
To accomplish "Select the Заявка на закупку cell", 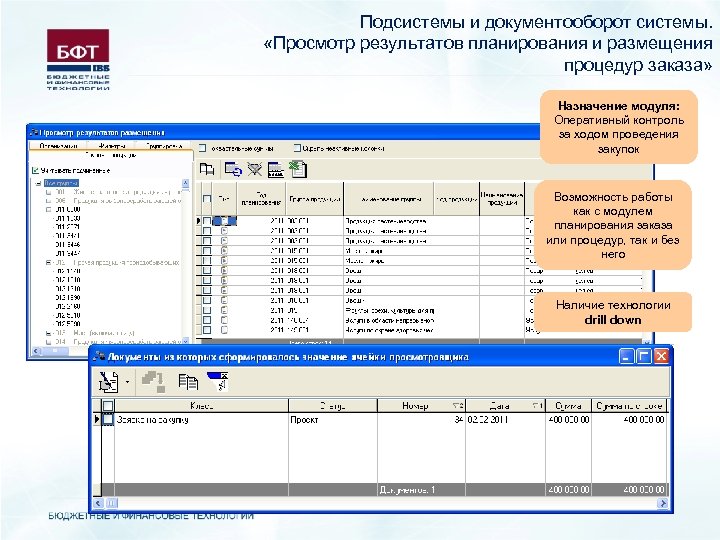I will tap(201, 420).
